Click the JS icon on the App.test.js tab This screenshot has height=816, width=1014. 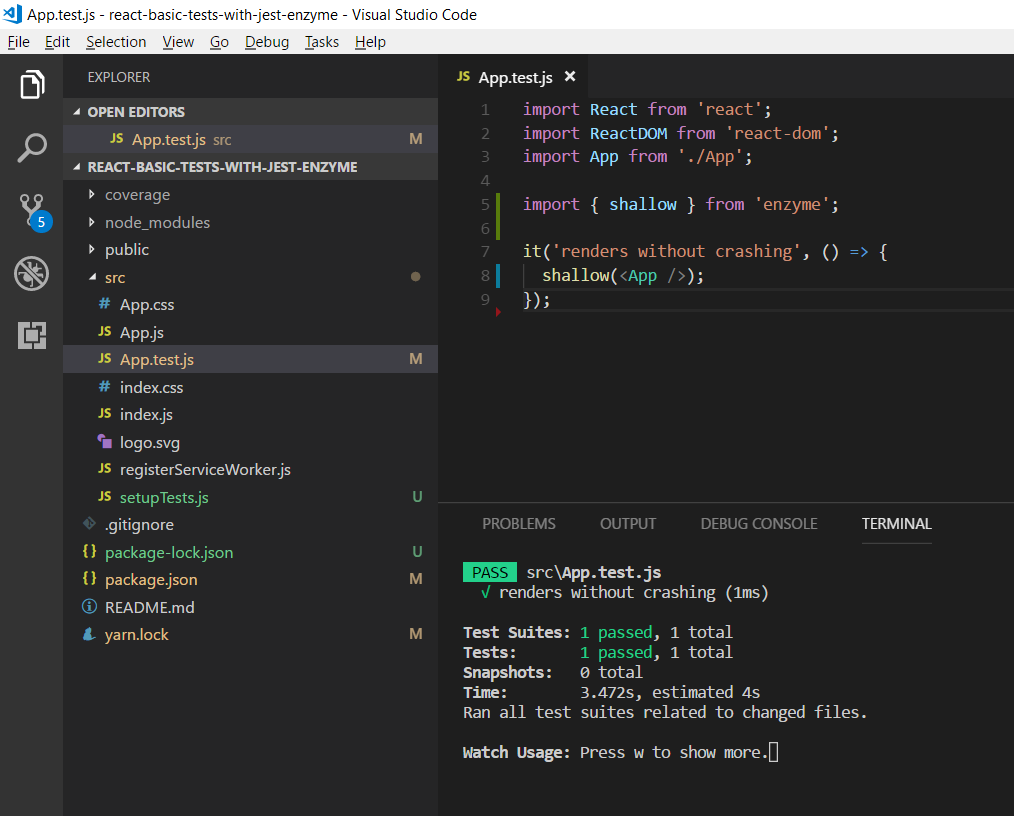pyautogui.click(x=463, y=75)
